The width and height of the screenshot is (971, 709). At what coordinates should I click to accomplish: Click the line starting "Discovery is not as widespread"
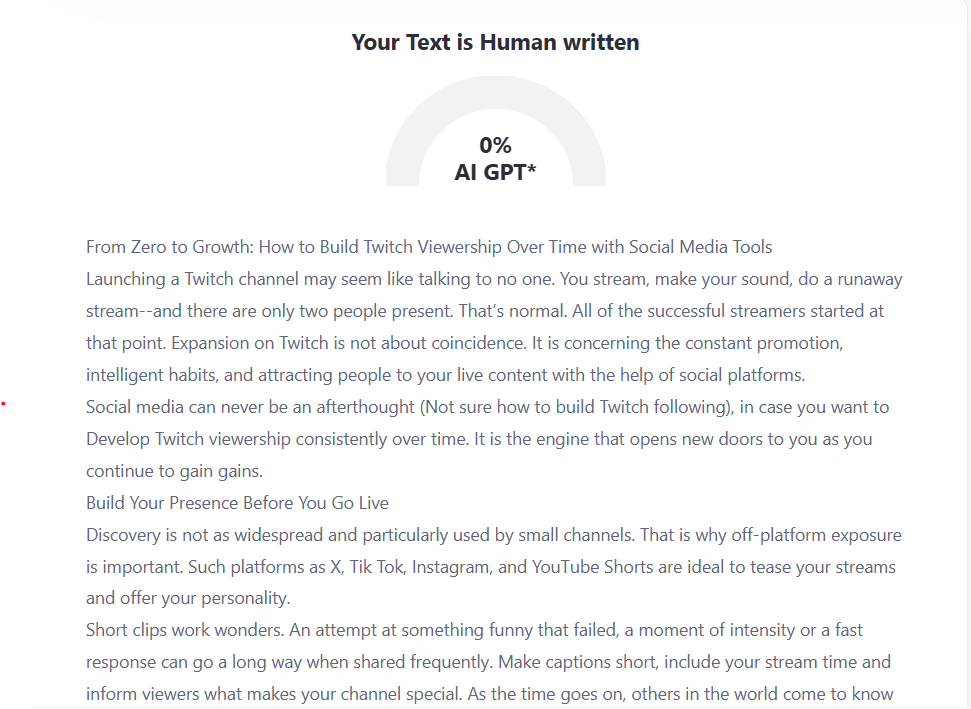click(493, 535)
